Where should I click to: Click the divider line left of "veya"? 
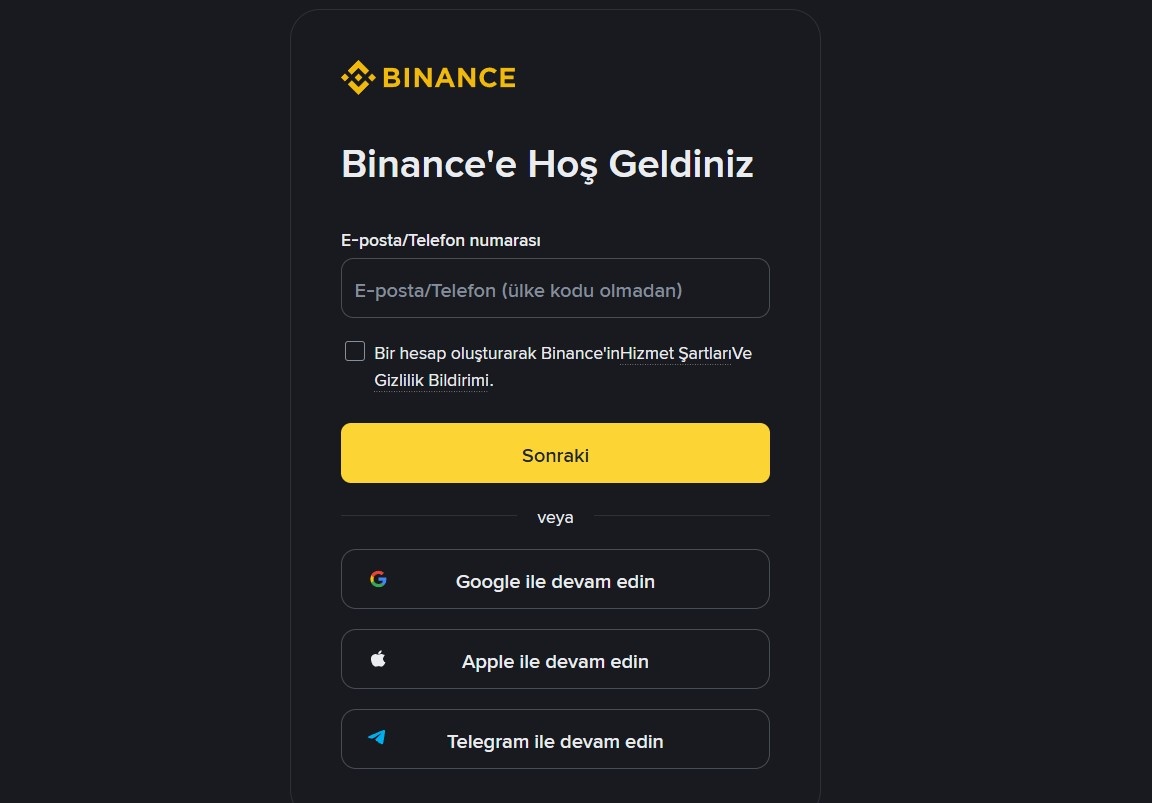(x=428, y=516)
